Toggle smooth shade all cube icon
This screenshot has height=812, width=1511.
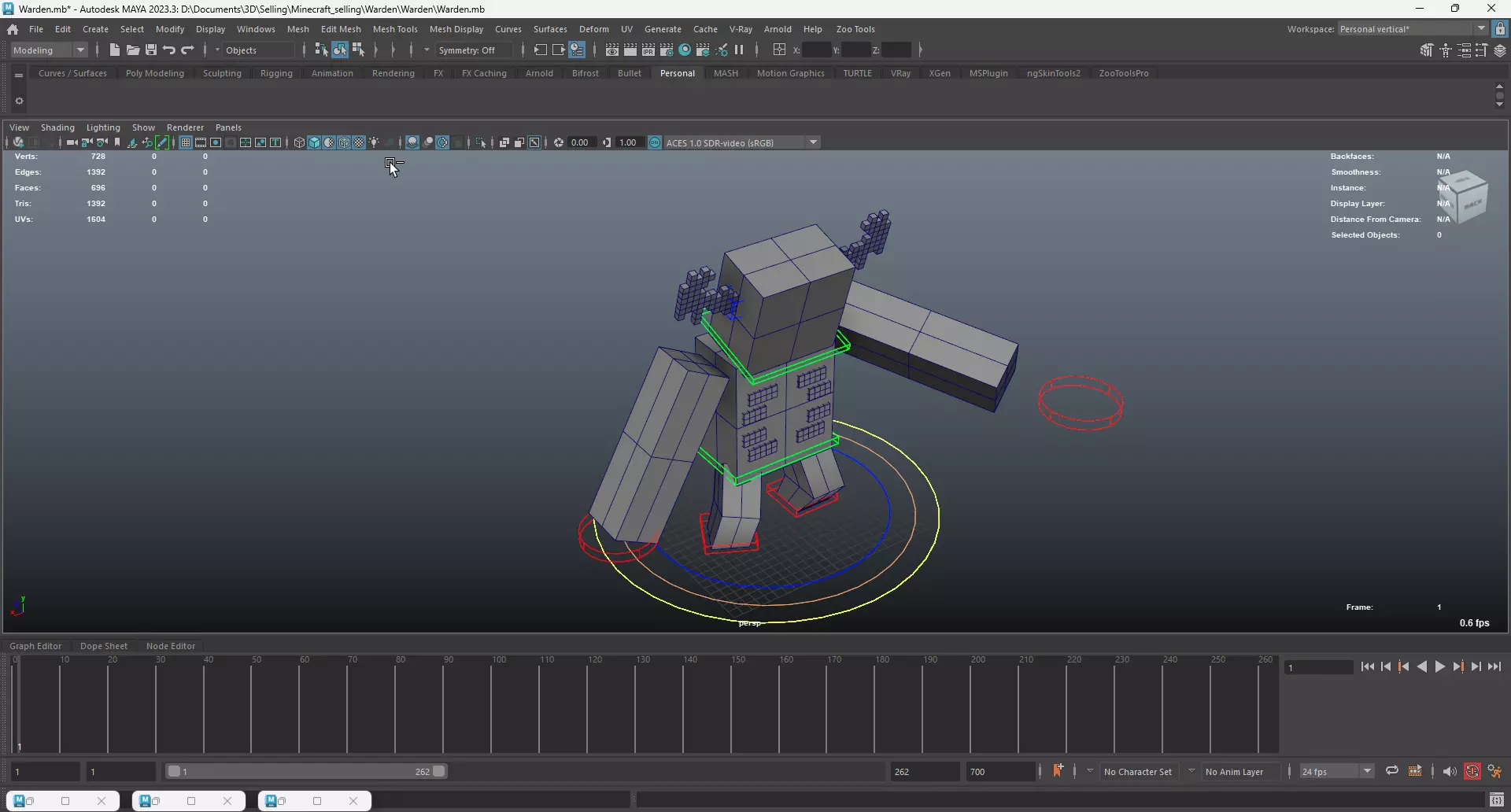tap(314, 142)
